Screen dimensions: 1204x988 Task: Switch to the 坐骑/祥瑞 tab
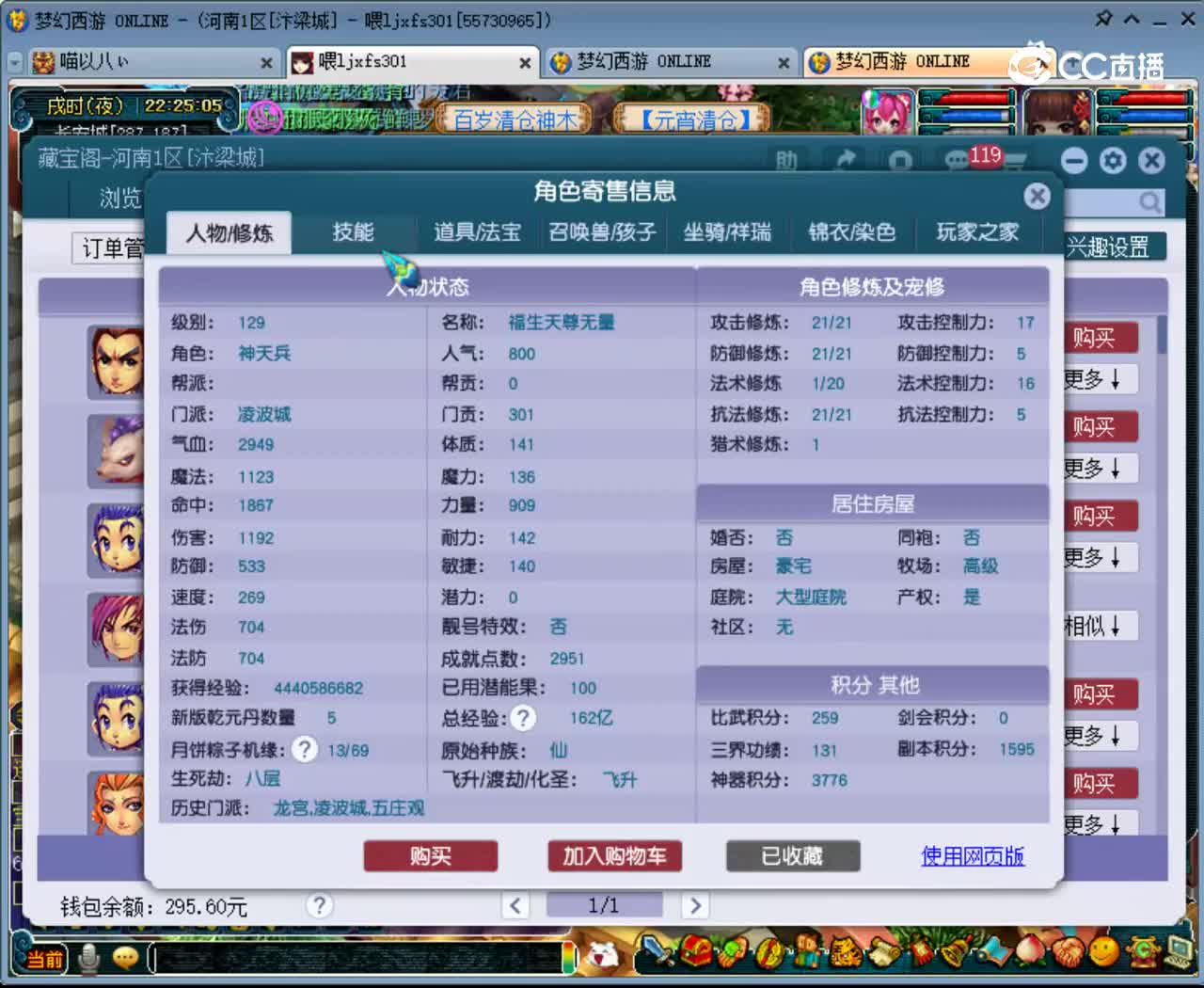(727, 232)
